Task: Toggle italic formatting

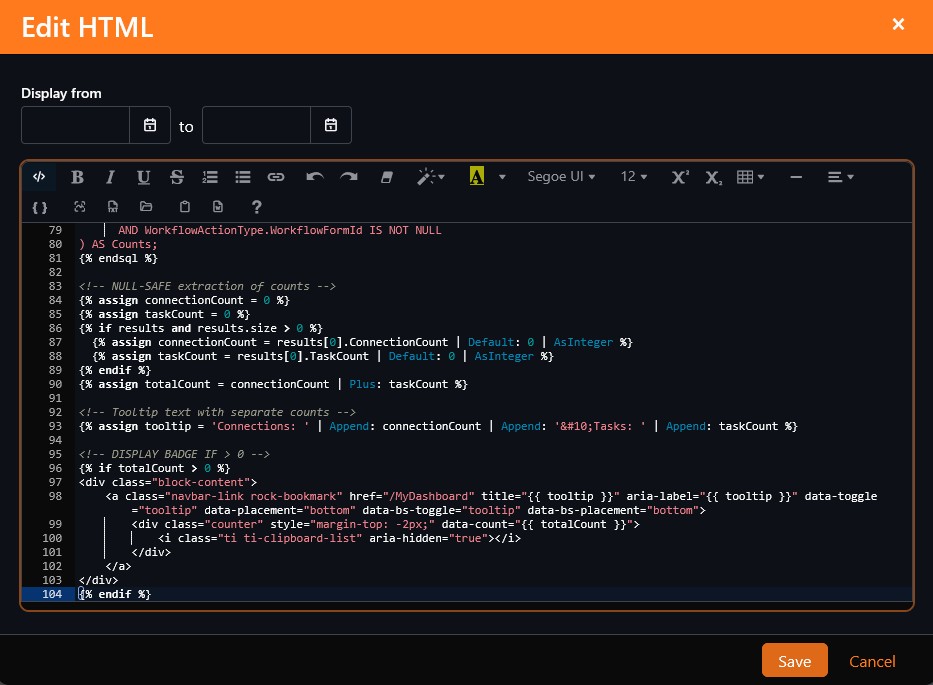Action: coord(110,177)
